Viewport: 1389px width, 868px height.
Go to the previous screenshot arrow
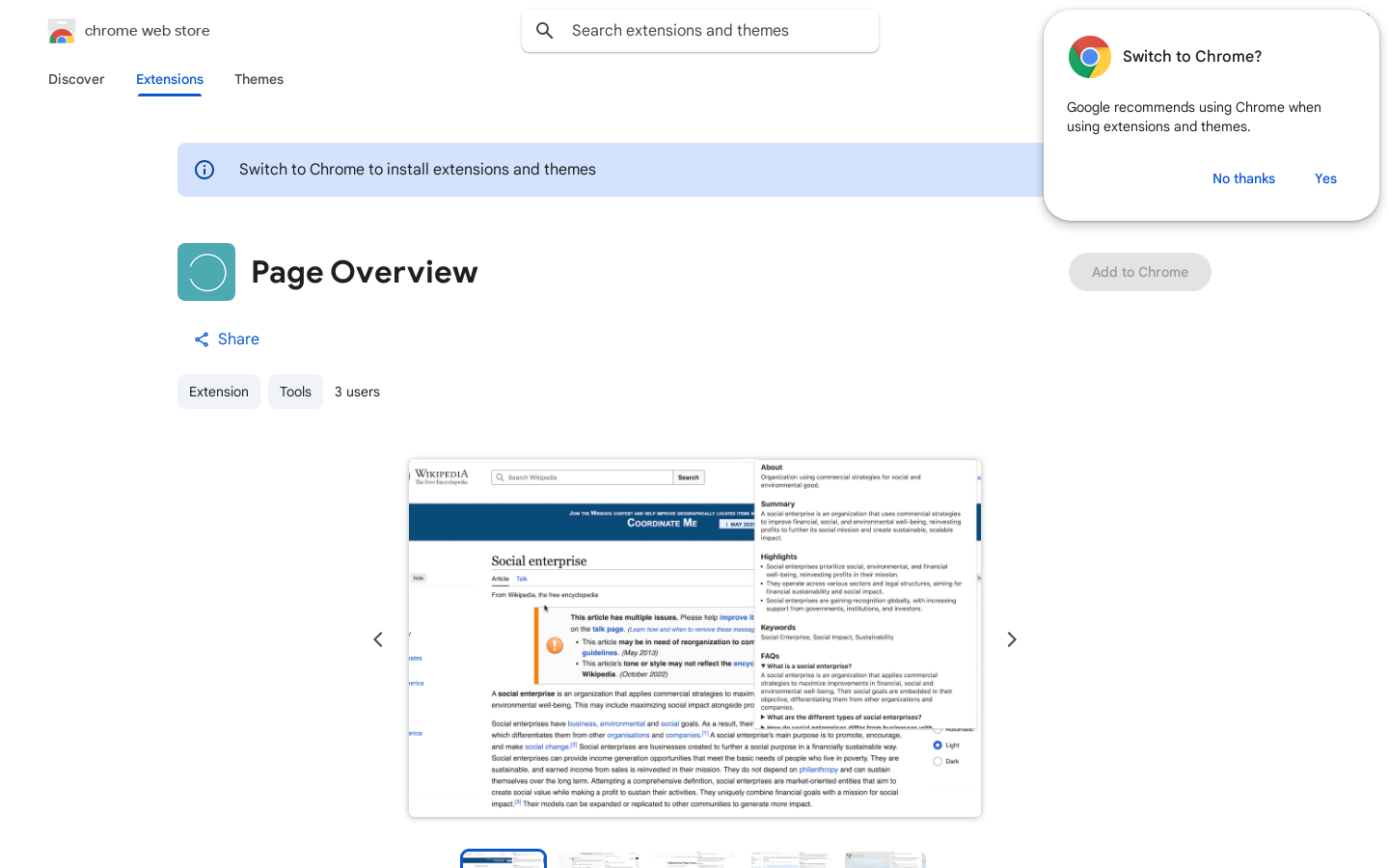tap(378, 639)
